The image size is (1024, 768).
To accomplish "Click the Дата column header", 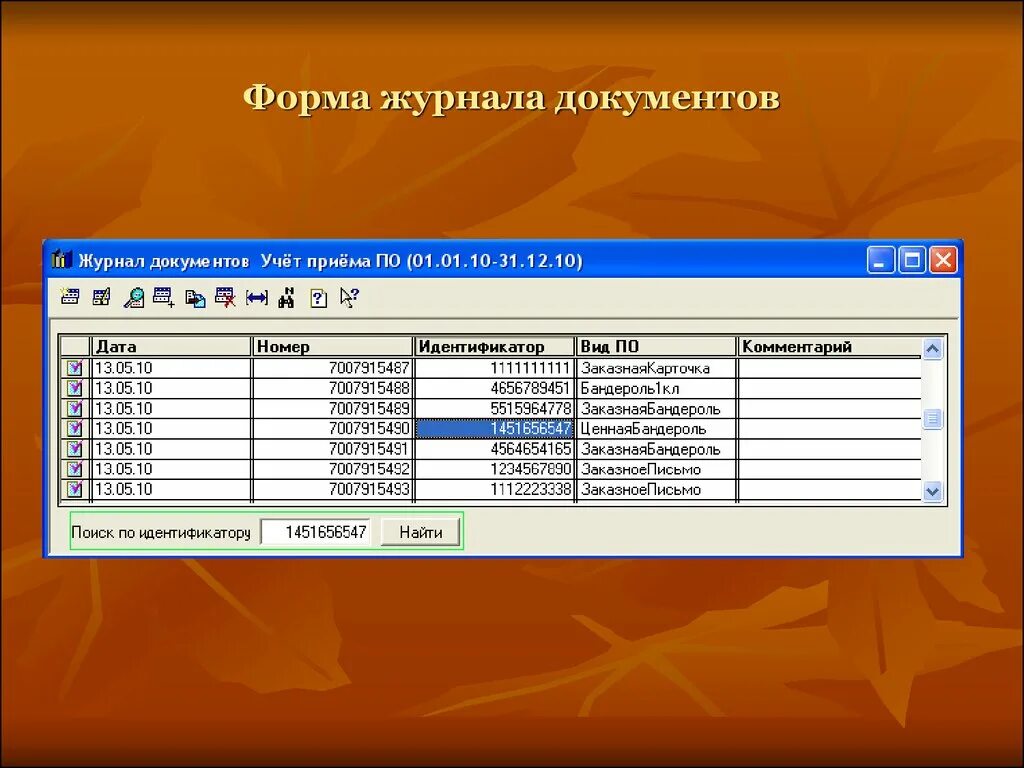I will coord(171,346).
